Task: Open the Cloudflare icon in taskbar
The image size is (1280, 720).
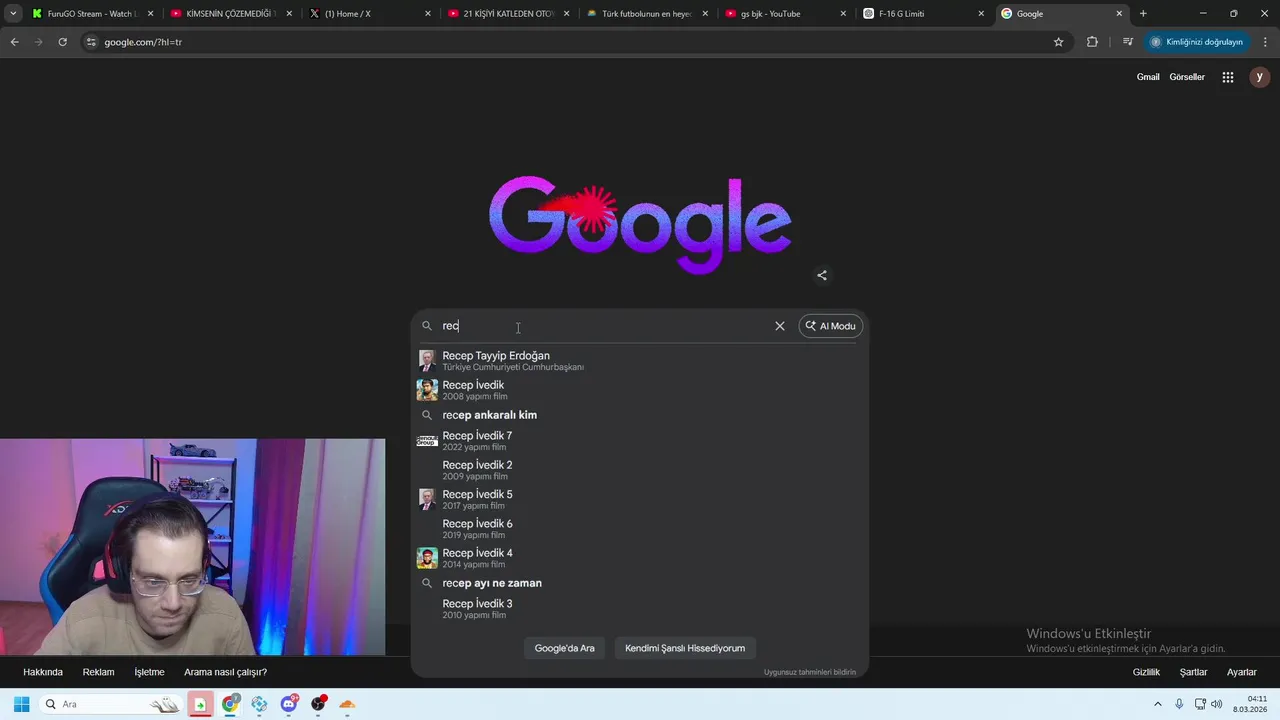Action: pyautogui.click(x=347, y=704)
